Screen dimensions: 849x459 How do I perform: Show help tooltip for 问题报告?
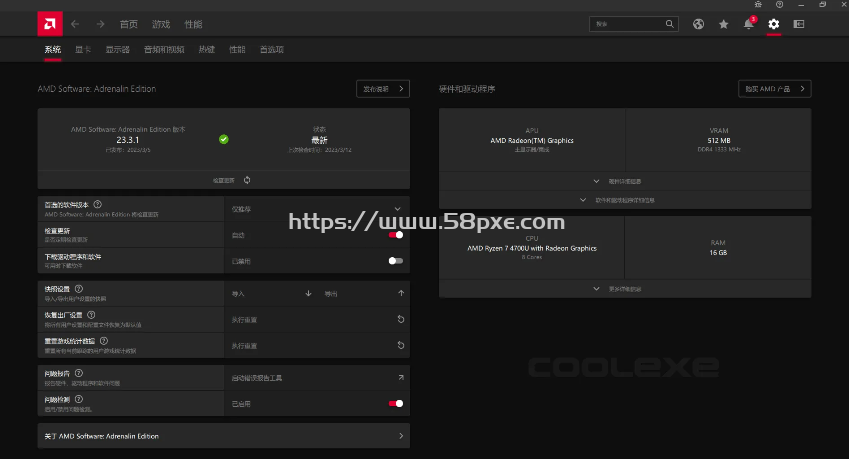pyautogui.click(x=79, y=373)
